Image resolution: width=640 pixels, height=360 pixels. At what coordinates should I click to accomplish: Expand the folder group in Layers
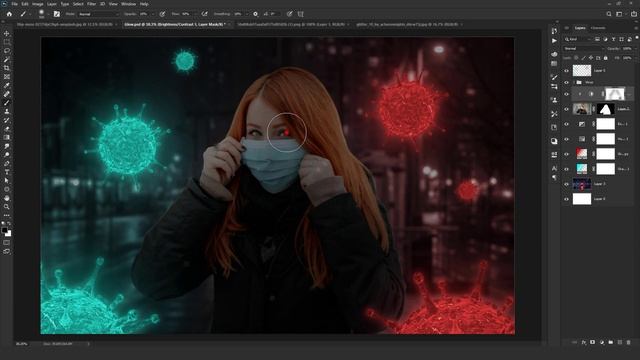click(x=574, y=82)
